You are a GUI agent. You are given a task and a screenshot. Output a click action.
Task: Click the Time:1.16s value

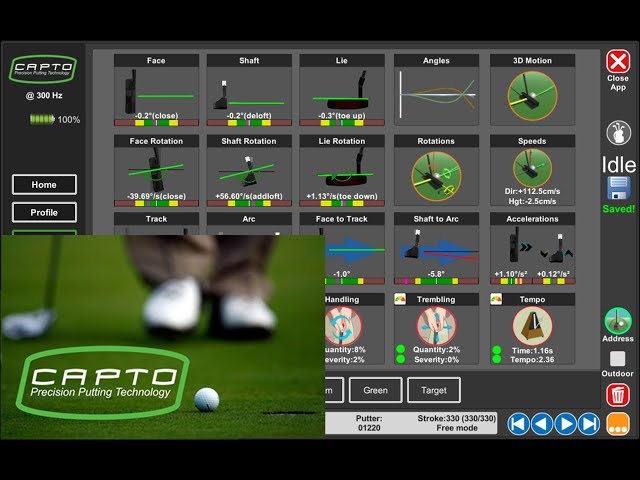[532, 351]
